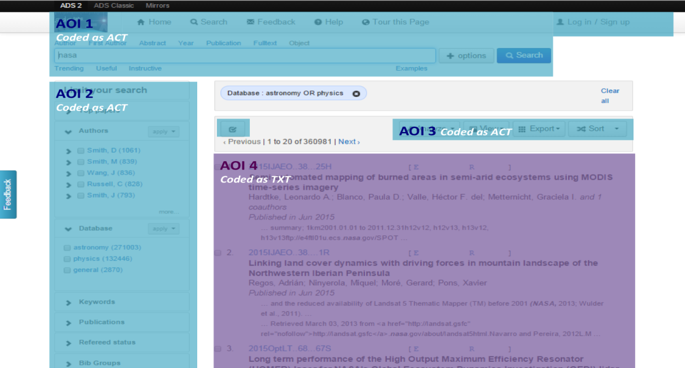Click Clear all filters link
This screenshot has height=368, width=685.
(x=610, y=96)
